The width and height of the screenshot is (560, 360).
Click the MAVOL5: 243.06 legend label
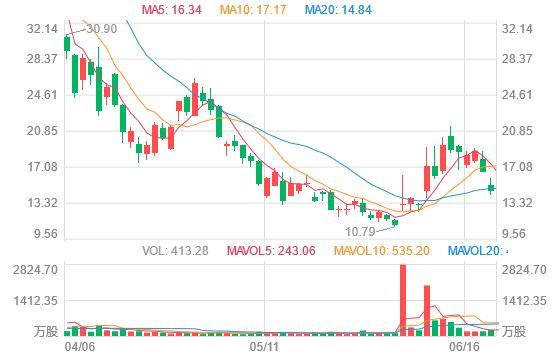pyautogui.click(x=271, y=251)
